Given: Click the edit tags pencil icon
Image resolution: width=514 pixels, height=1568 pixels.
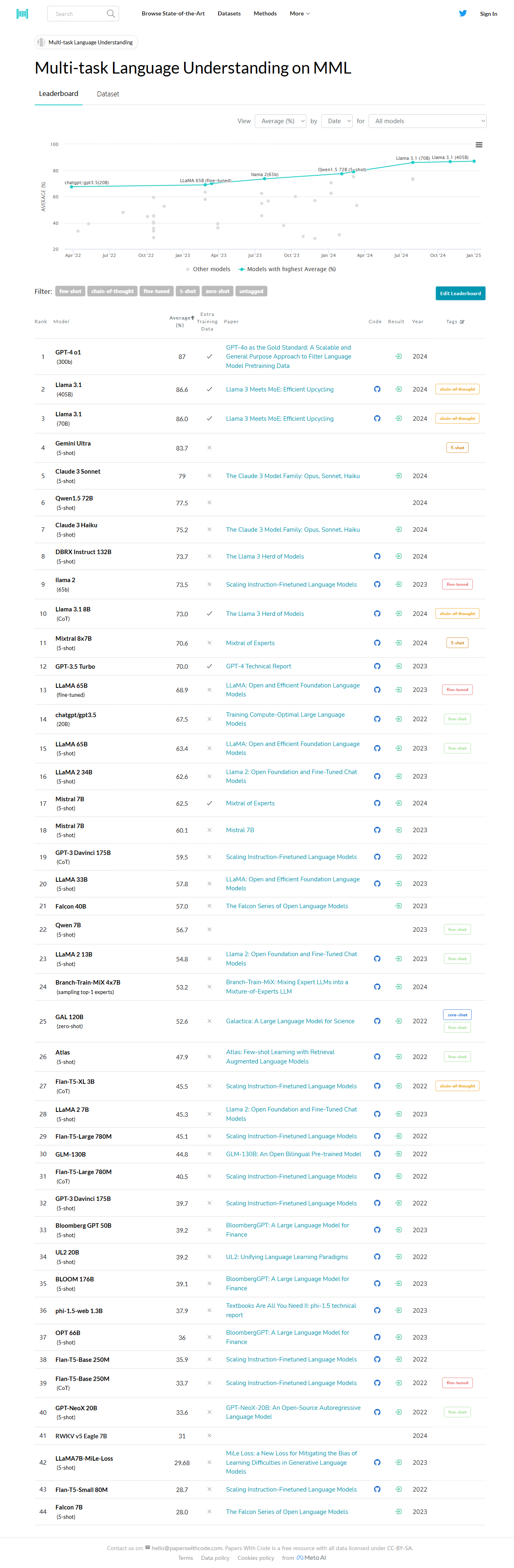Looking at the screenshot, I should click(462, 322).
